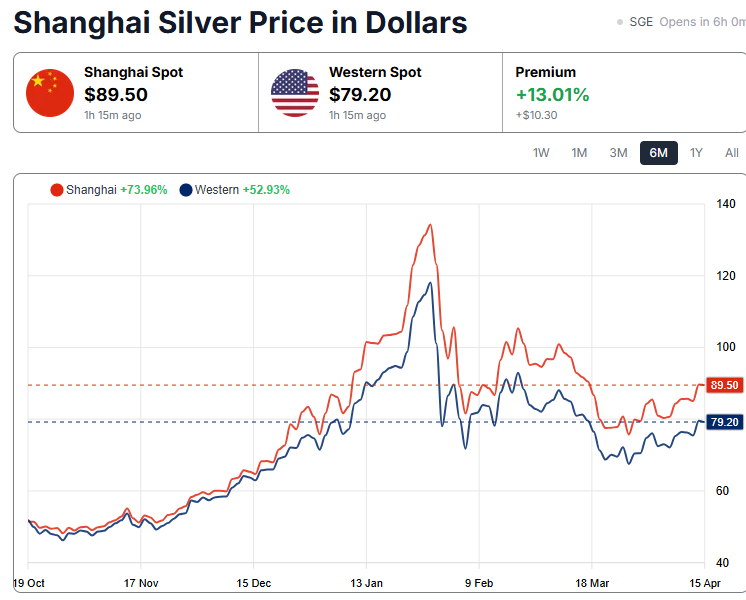Click the red Shanghai legend dot

[x=57, y=190]
